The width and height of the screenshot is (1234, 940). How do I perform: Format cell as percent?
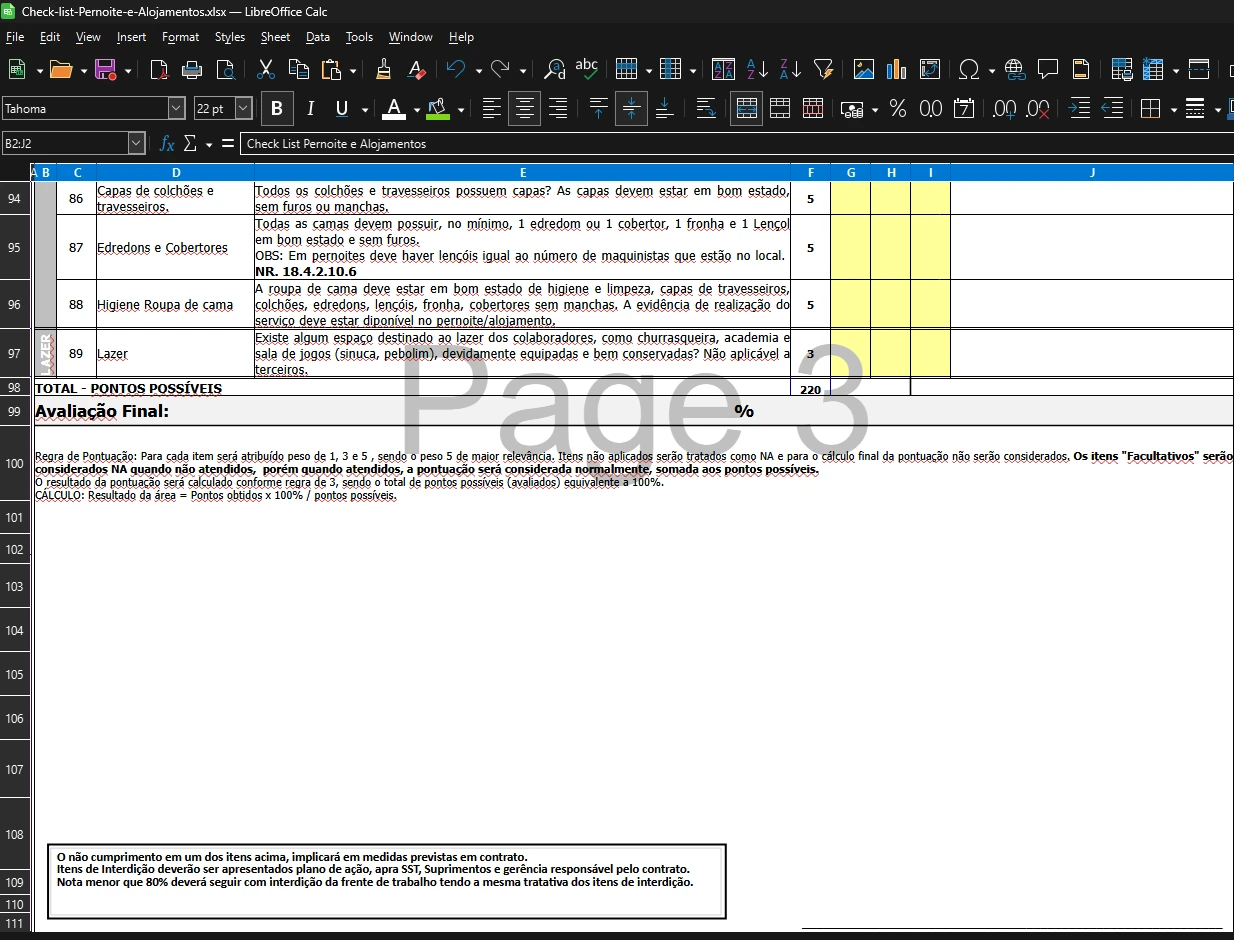(898, 109)
